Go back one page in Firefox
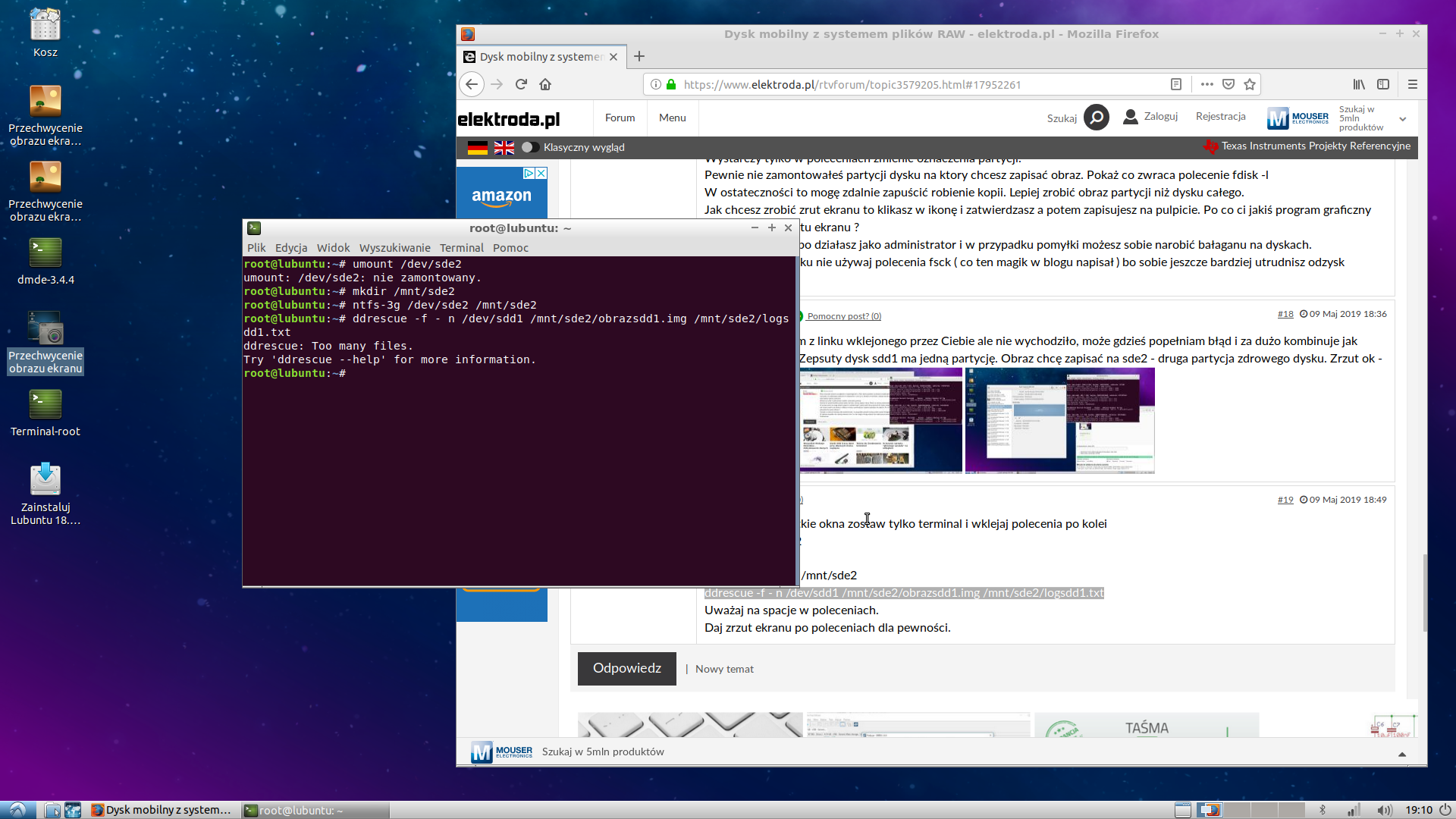The width and height of the screenshot is (1456, 819). click(x=472, y=84)
